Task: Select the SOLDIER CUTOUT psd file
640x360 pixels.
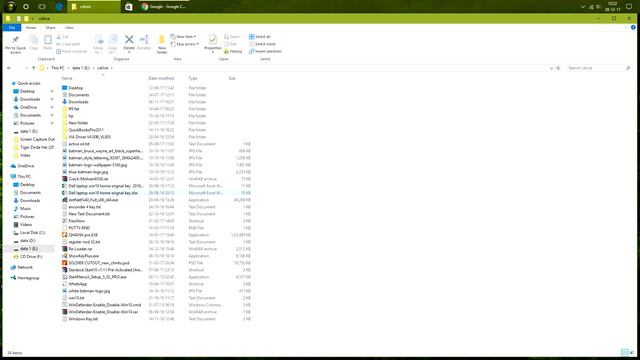Action: [99, 263]
